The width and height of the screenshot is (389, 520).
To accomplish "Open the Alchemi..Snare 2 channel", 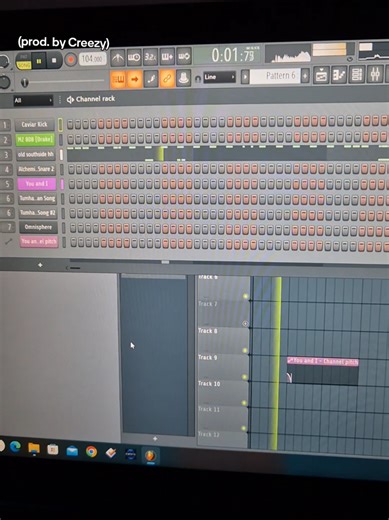I will coord(36,169).
